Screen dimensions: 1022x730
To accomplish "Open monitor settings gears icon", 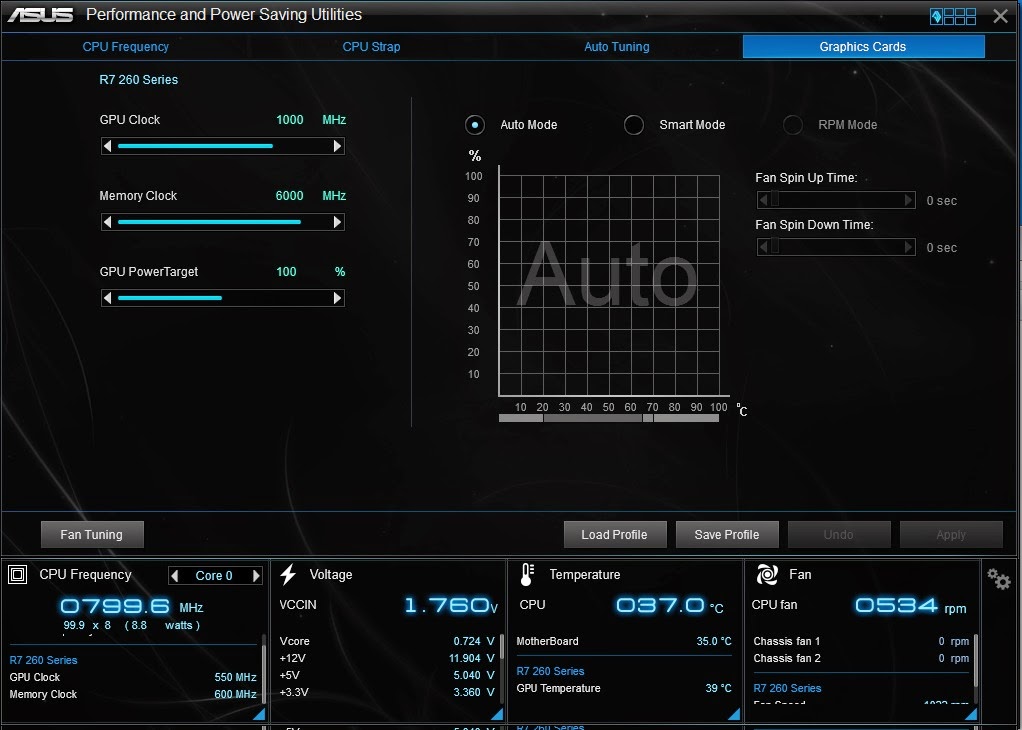I will click(x=999, y=579).
